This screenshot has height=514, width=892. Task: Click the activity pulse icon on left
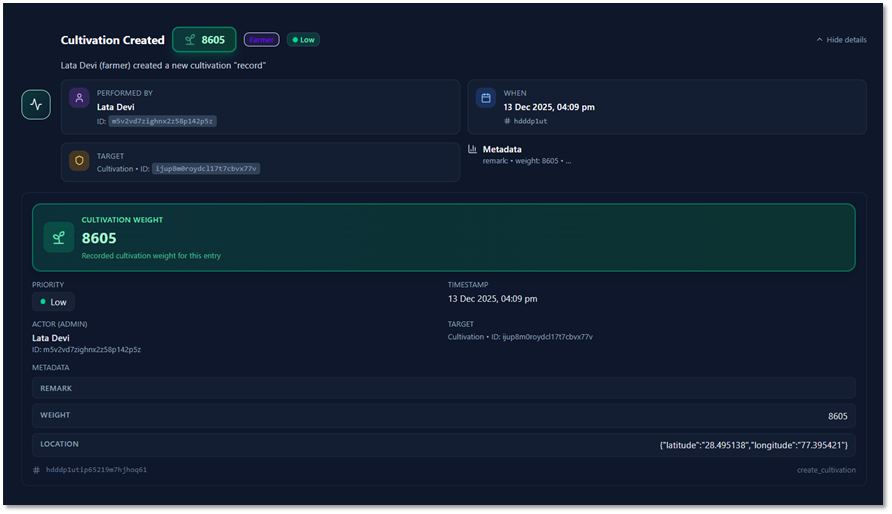pyautogui.click(x=36, y=104)
